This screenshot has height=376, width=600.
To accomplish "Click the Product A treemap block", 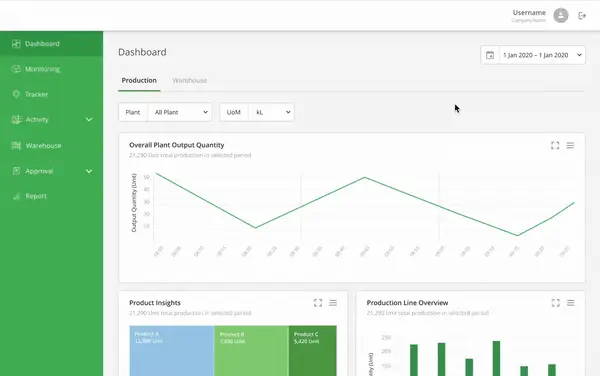I will point(171,351).
